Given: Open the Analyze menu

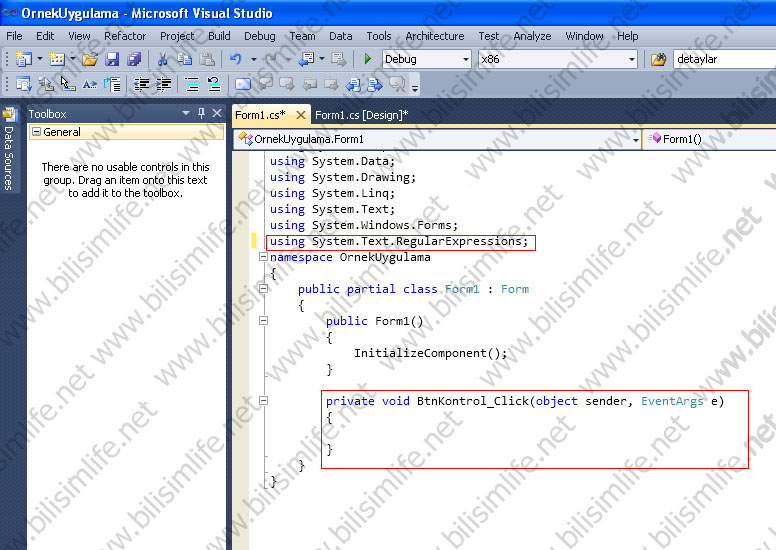Looking at the screenshot, I should [x=532, y=36].
